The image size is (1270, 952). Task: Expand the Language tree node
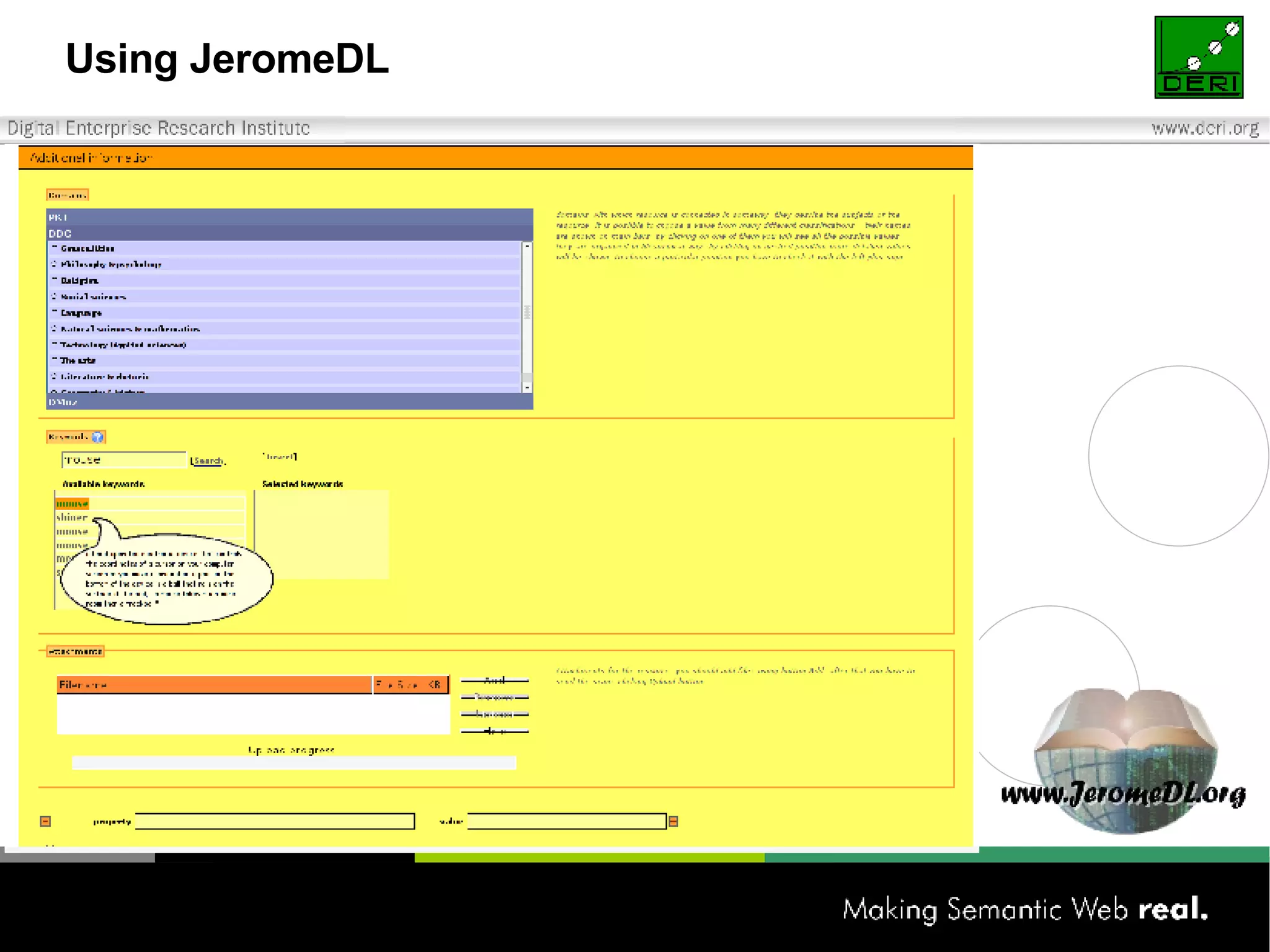[54, 313]
